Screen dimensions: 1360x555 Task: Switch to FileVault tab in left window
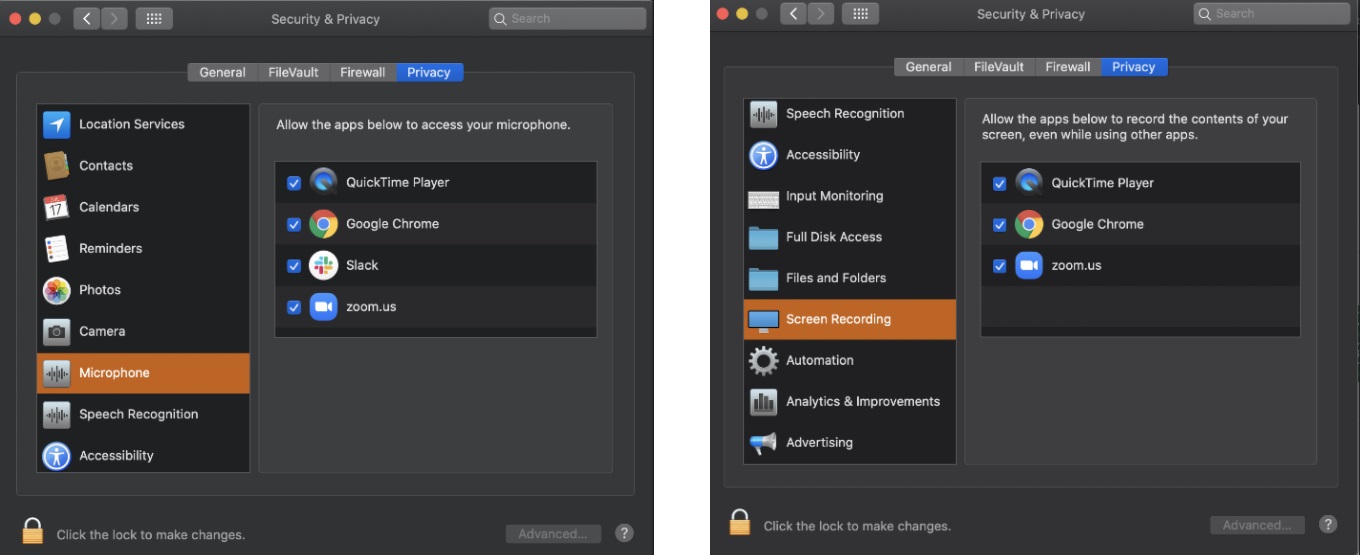pos(294,72)
